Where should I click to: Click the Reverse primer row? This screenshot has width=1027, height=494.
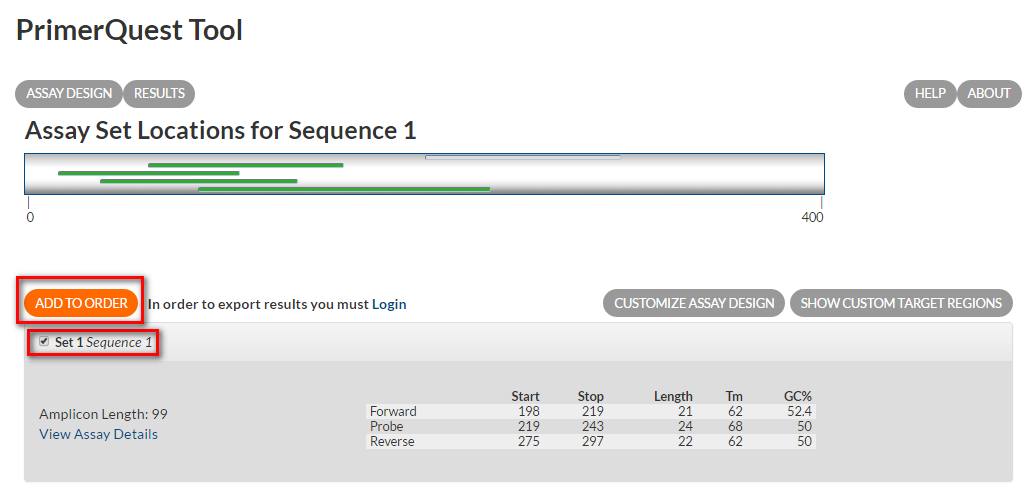(590, 441)
